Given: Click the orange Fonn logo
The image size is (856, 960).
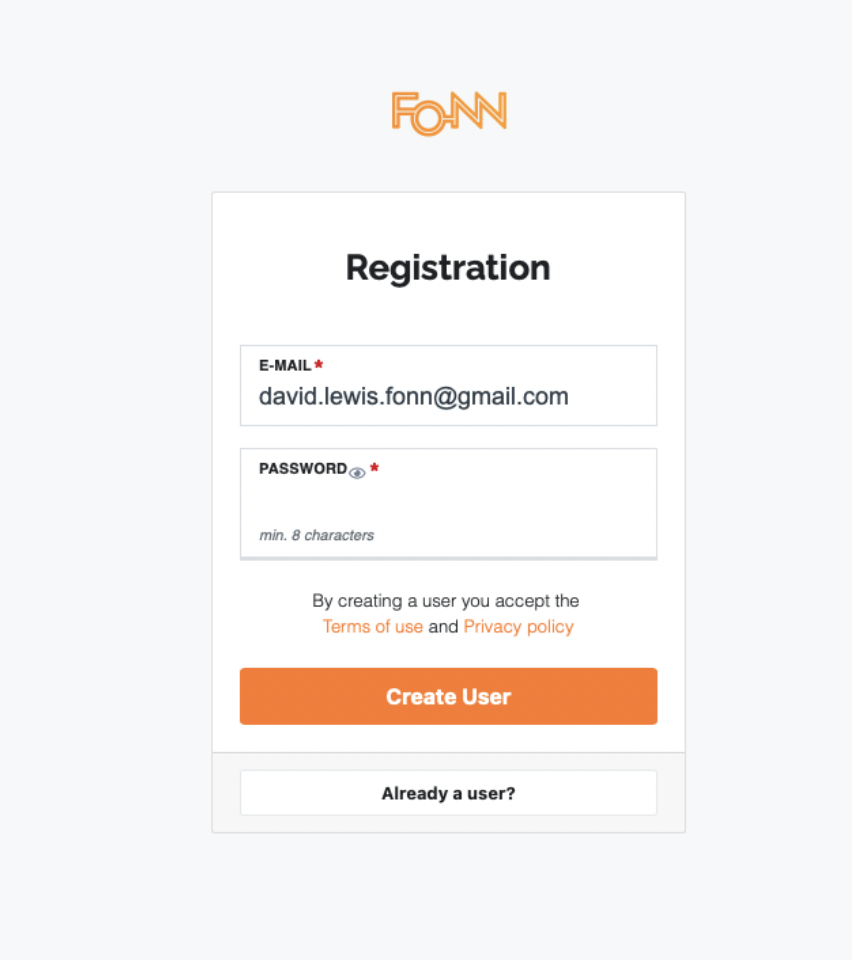Looking at the screenshot, I should pyautogui.click(x=449, y=113).
